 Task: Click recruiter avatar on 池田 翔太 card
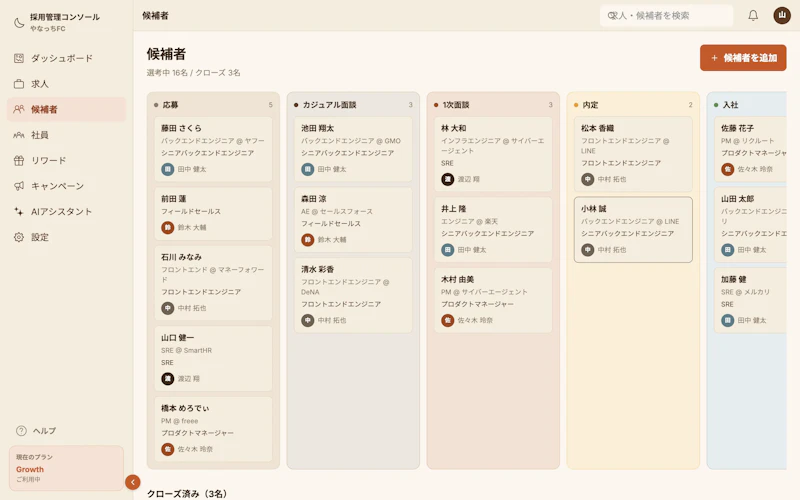pos(308,169)
